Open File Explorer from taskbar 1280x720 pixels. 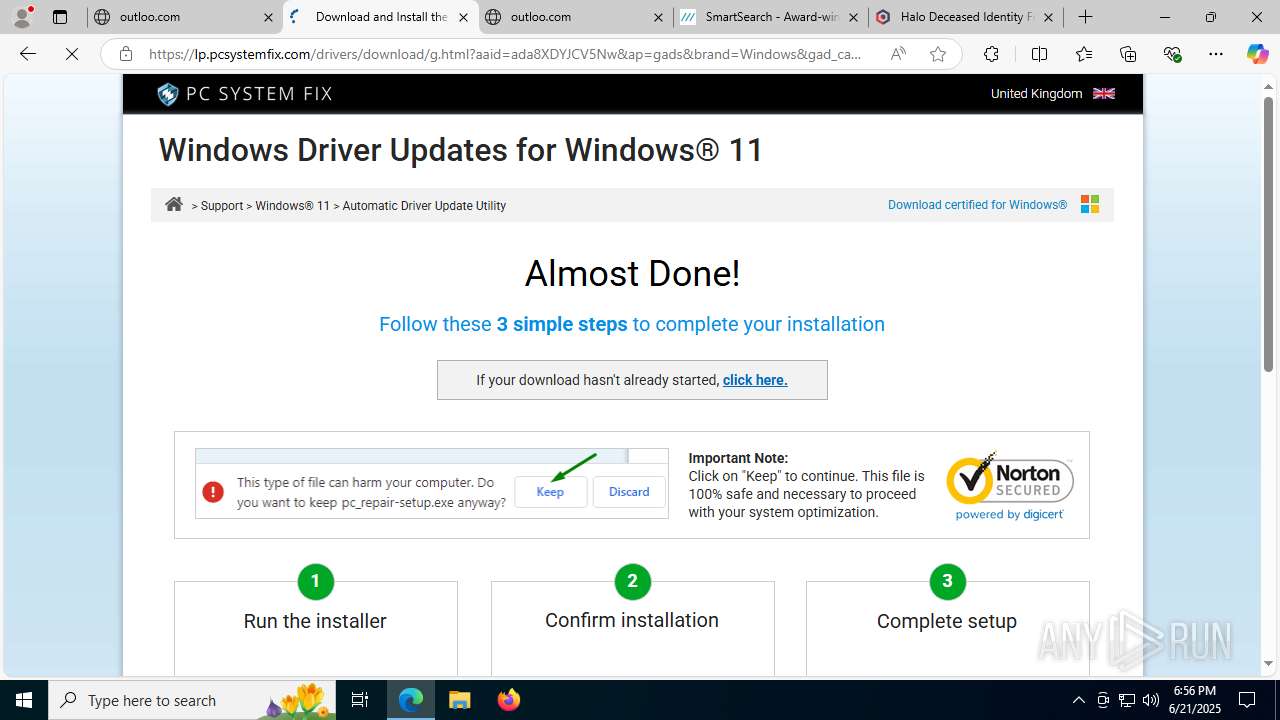459,700
